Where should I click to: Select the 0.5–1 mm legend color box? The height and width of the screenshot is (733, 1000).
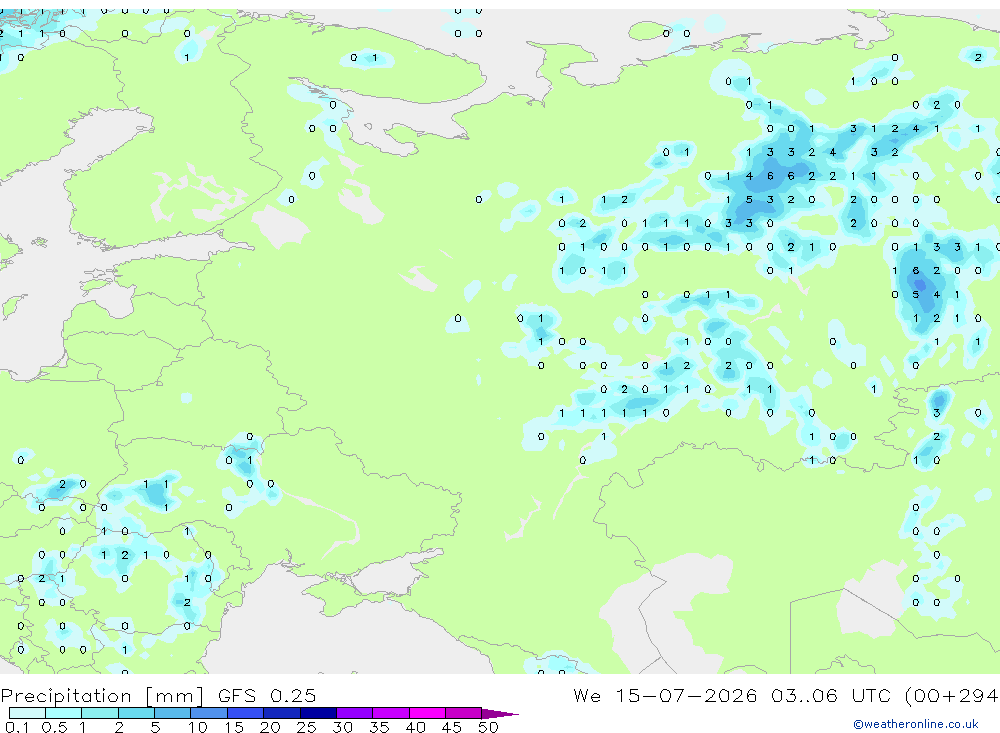click(64, 713)
